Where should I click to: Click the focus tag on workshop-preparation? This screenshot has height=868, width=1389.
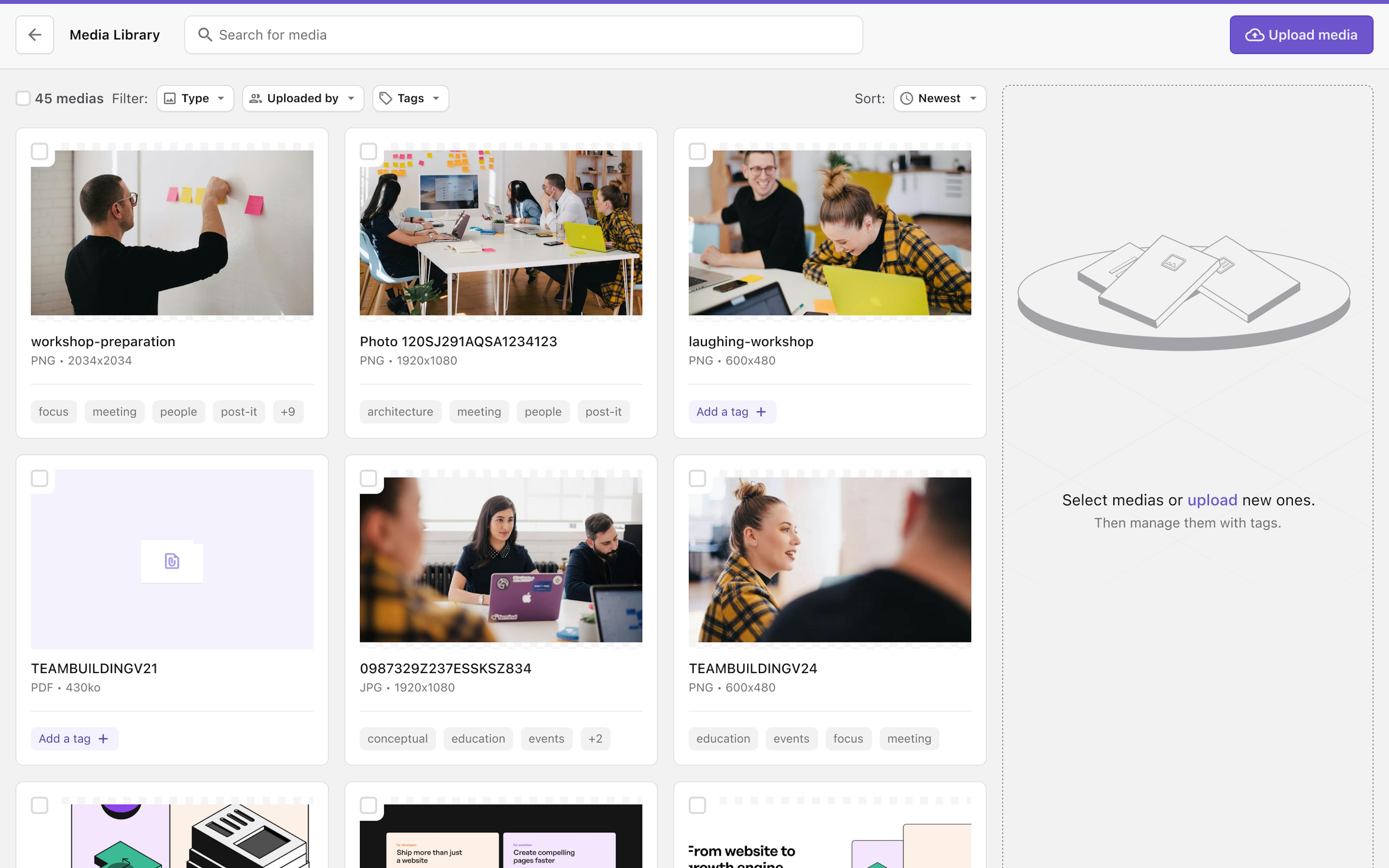pos(54,412)
